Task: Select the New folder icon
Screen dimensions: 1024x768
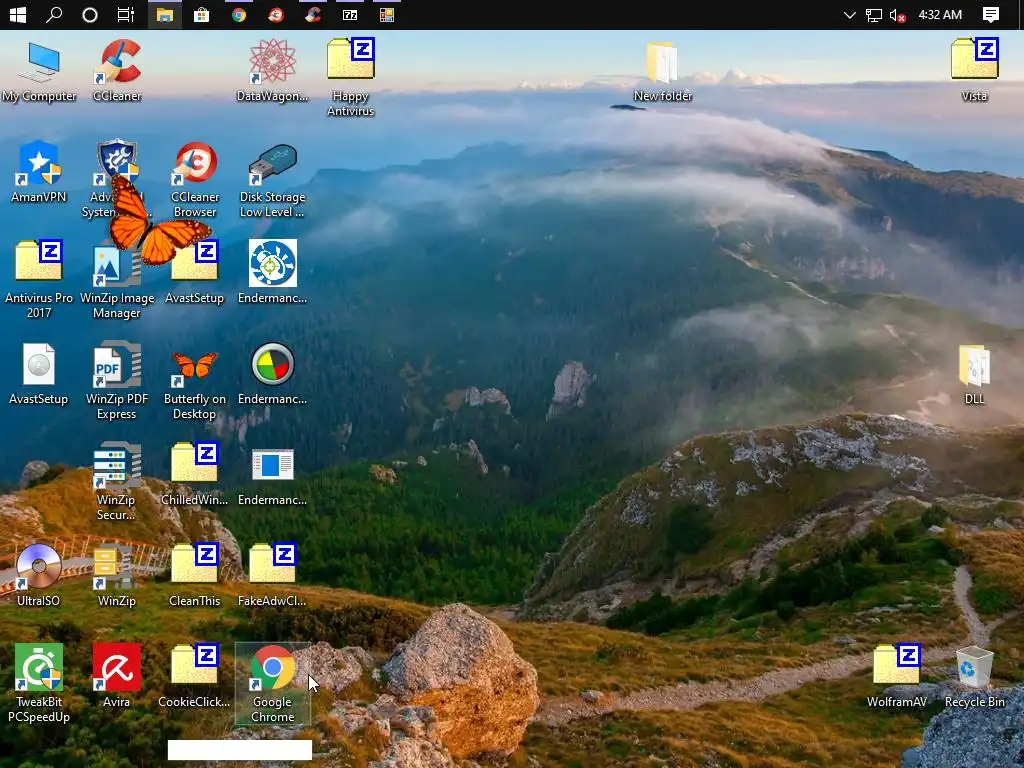Action: pos(662,72)
